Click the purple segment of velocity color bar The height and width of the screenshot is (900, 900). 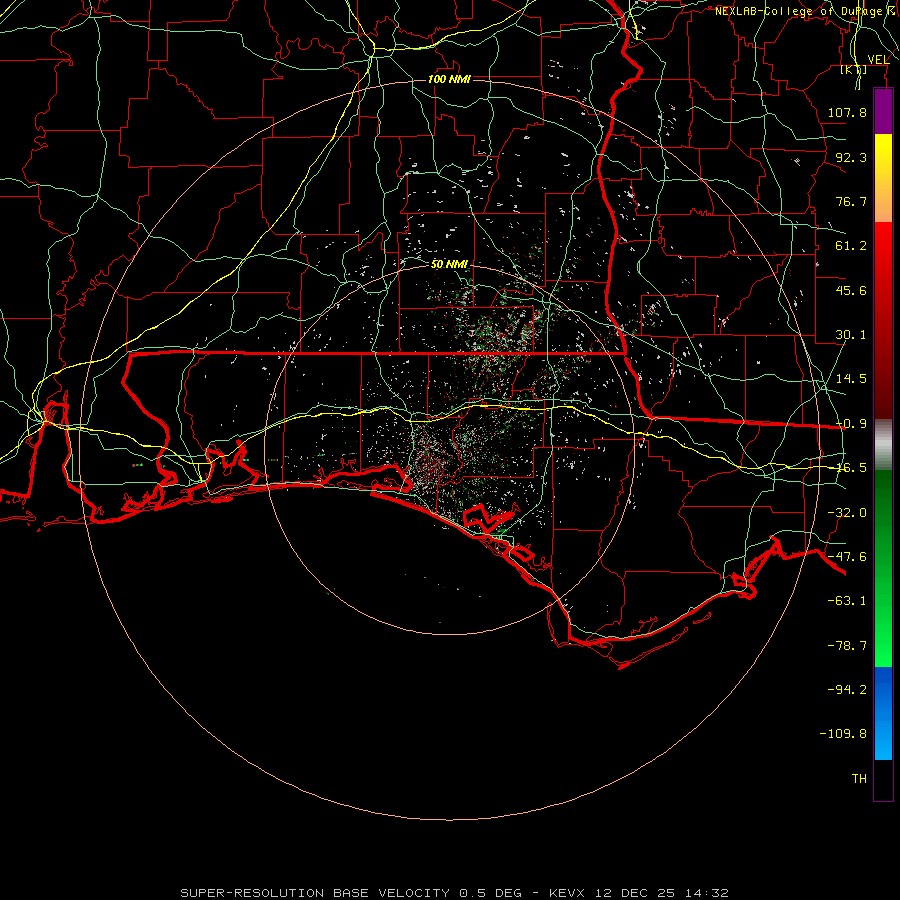(x=883, y=112)
